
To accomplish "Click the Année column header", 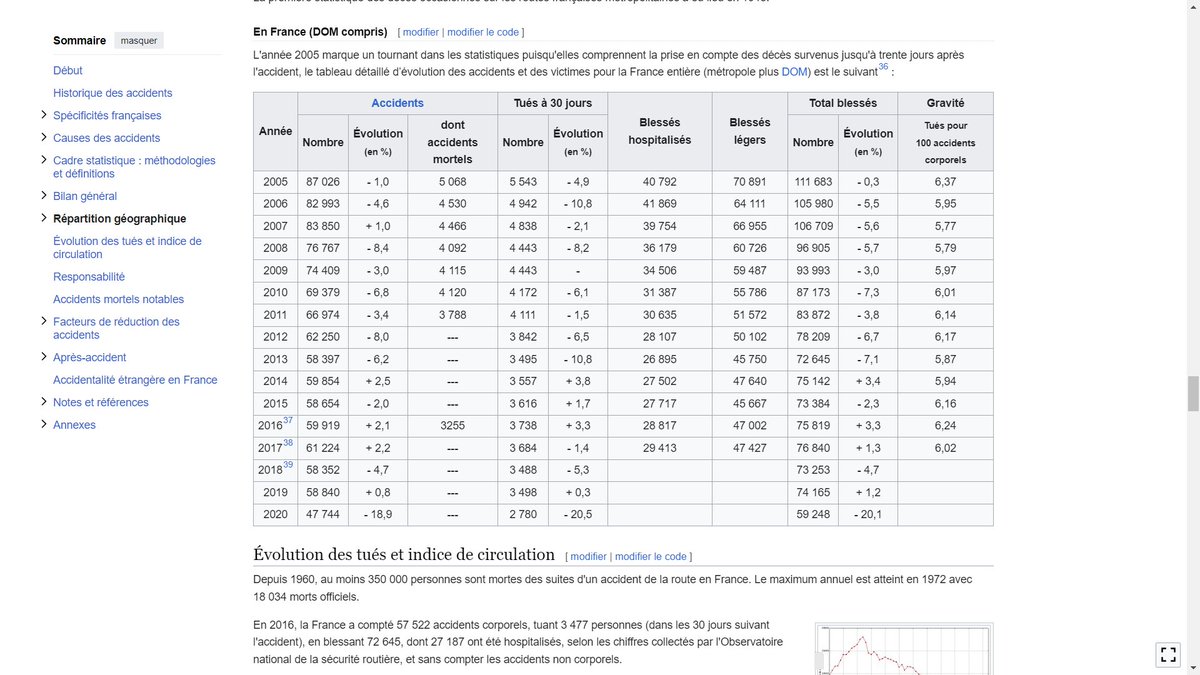I will pos(276,132).
